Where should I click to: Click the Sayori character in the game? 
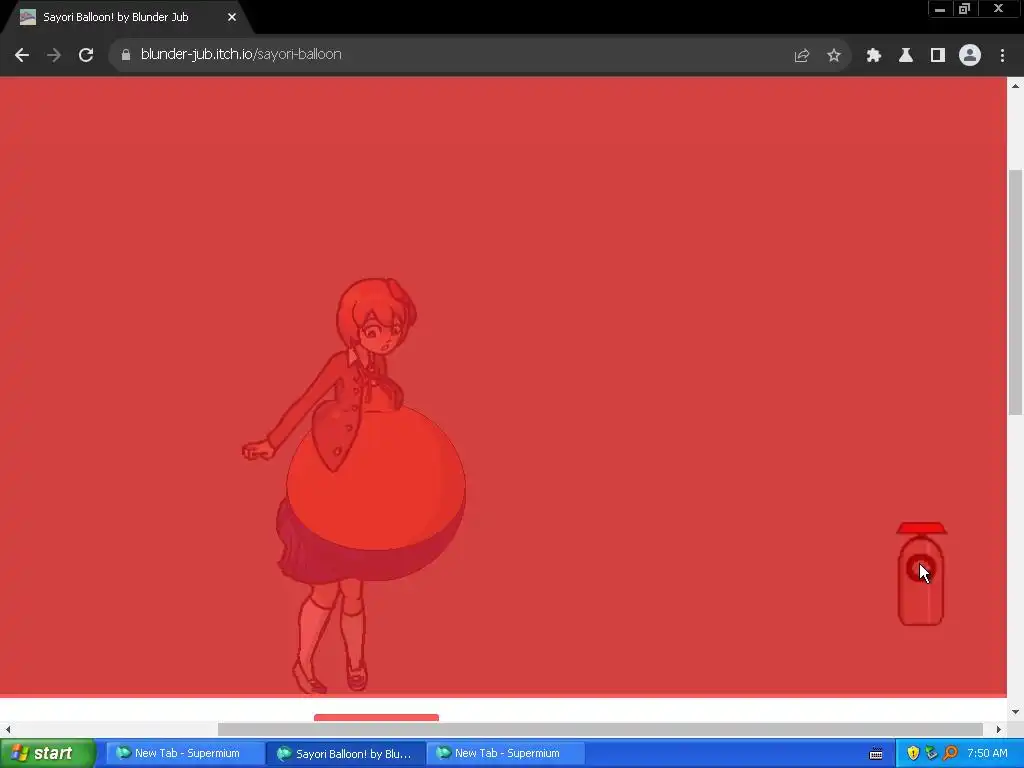click(353, 485)
